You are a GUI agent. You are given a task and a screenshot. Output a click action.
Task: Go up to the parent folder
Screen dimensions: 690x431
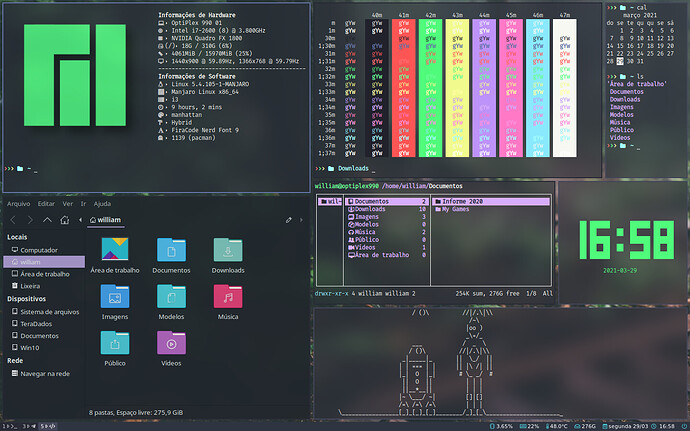pos(47,220)
